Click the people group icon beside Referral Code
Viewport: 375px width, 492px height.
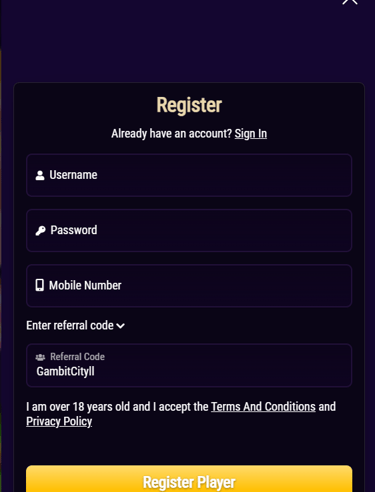tap(40, 357)
